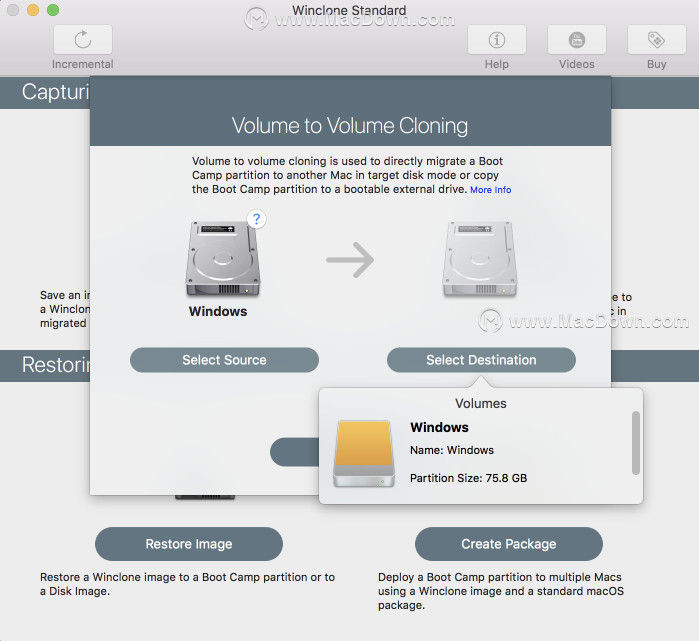Click the Select Source button
The height and width of the screenshot is (641, 699).
(x=224, y=360)
